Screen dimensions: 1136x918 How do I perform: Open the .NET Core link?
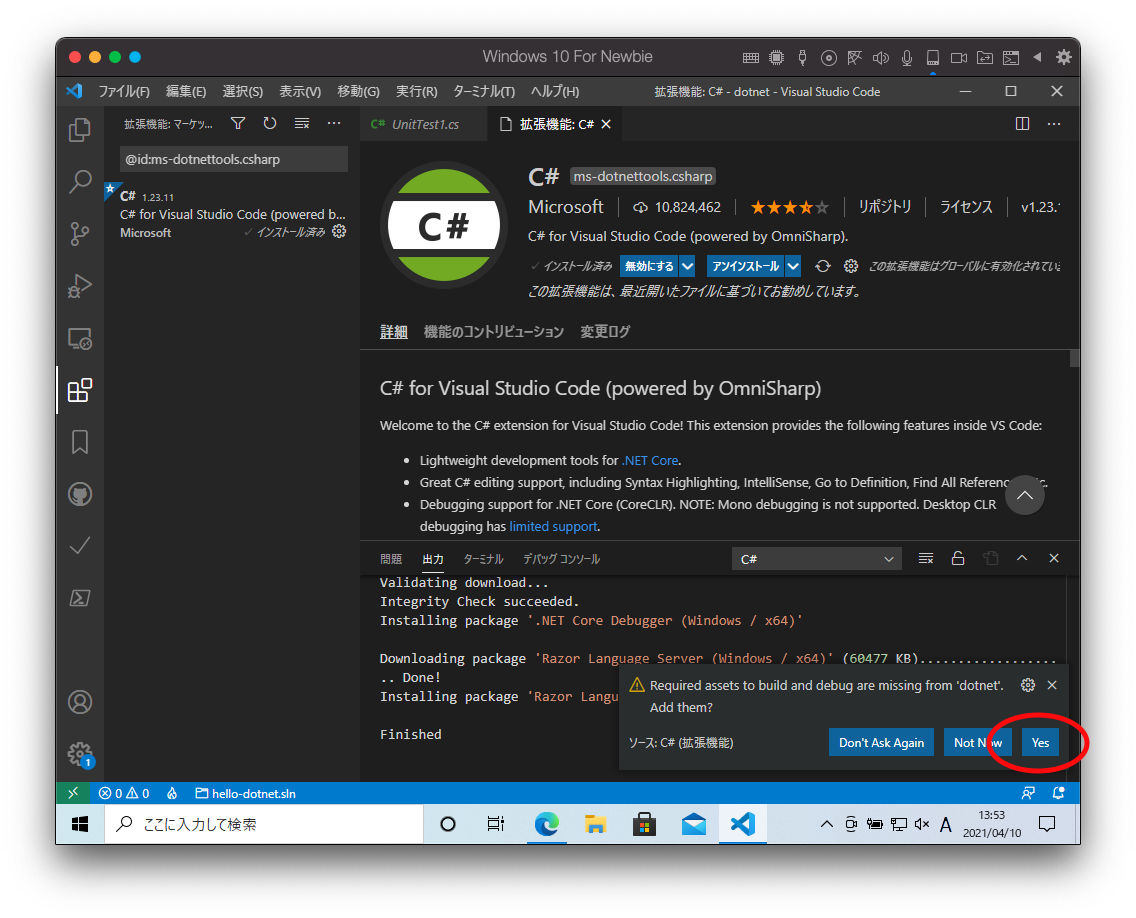coord(651,461)
